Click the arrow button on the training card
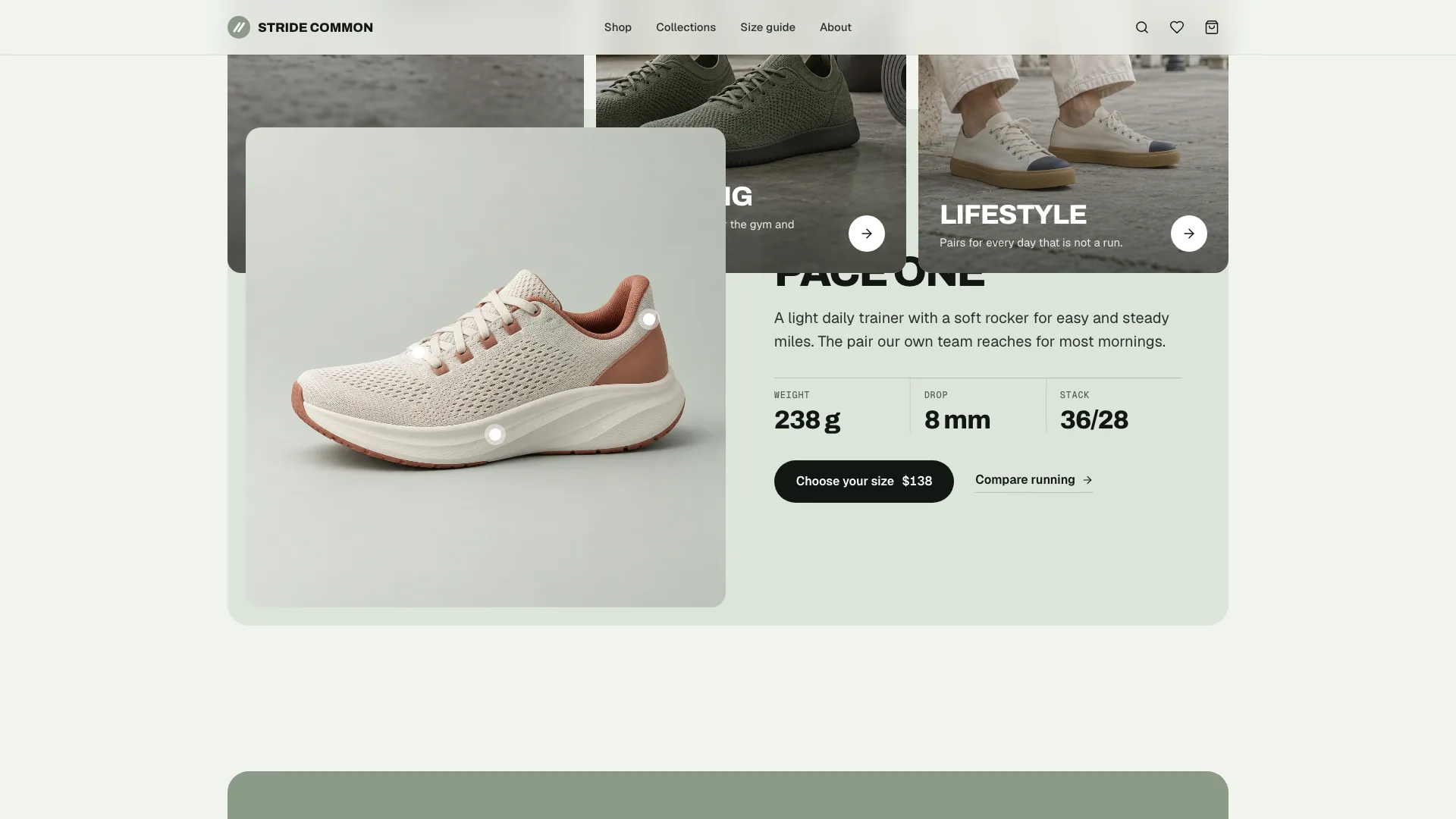The width and height of the screenshot is (1456, 819). coord(867,234)
